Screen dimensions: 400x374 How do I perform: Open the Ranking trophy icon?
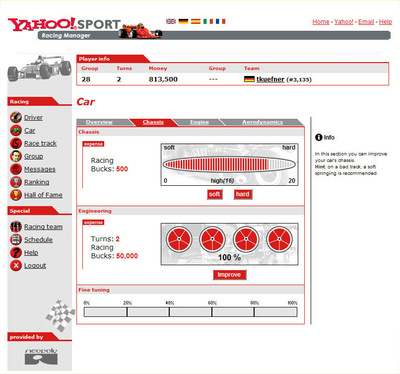click(16, 182)
